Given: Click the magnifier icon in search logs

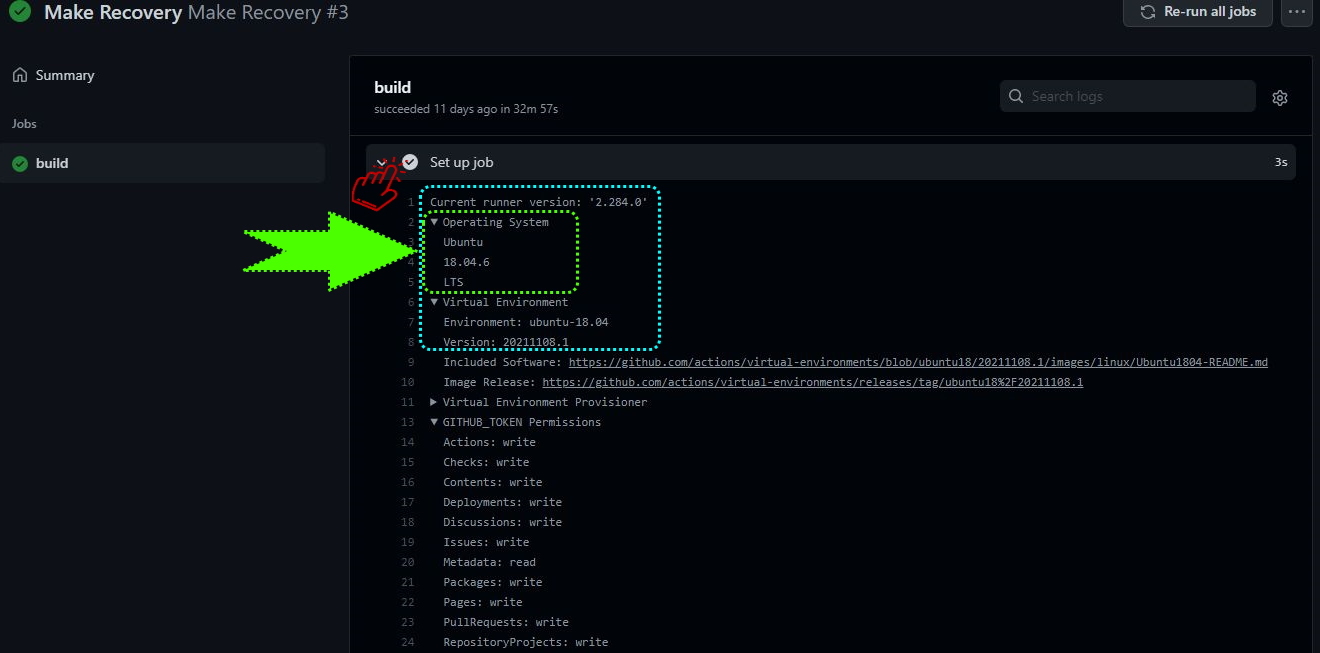Looking at the screenshot, I should [1016, 96].
